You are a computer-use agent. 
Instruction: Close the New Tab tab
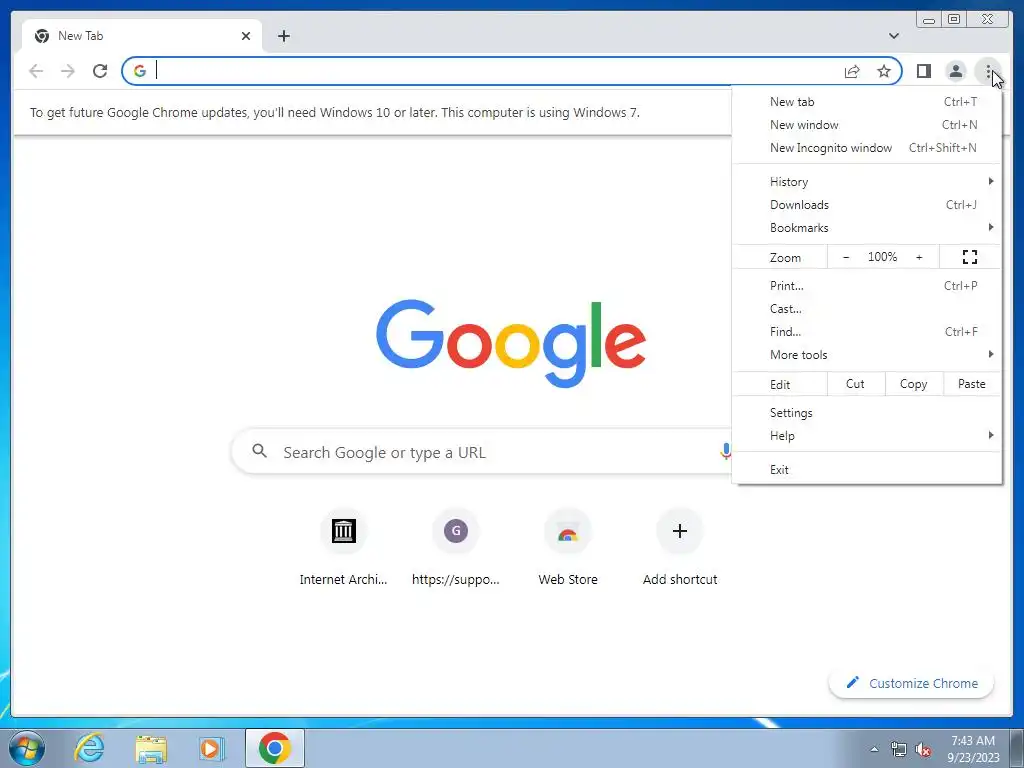tap(246, 36)
